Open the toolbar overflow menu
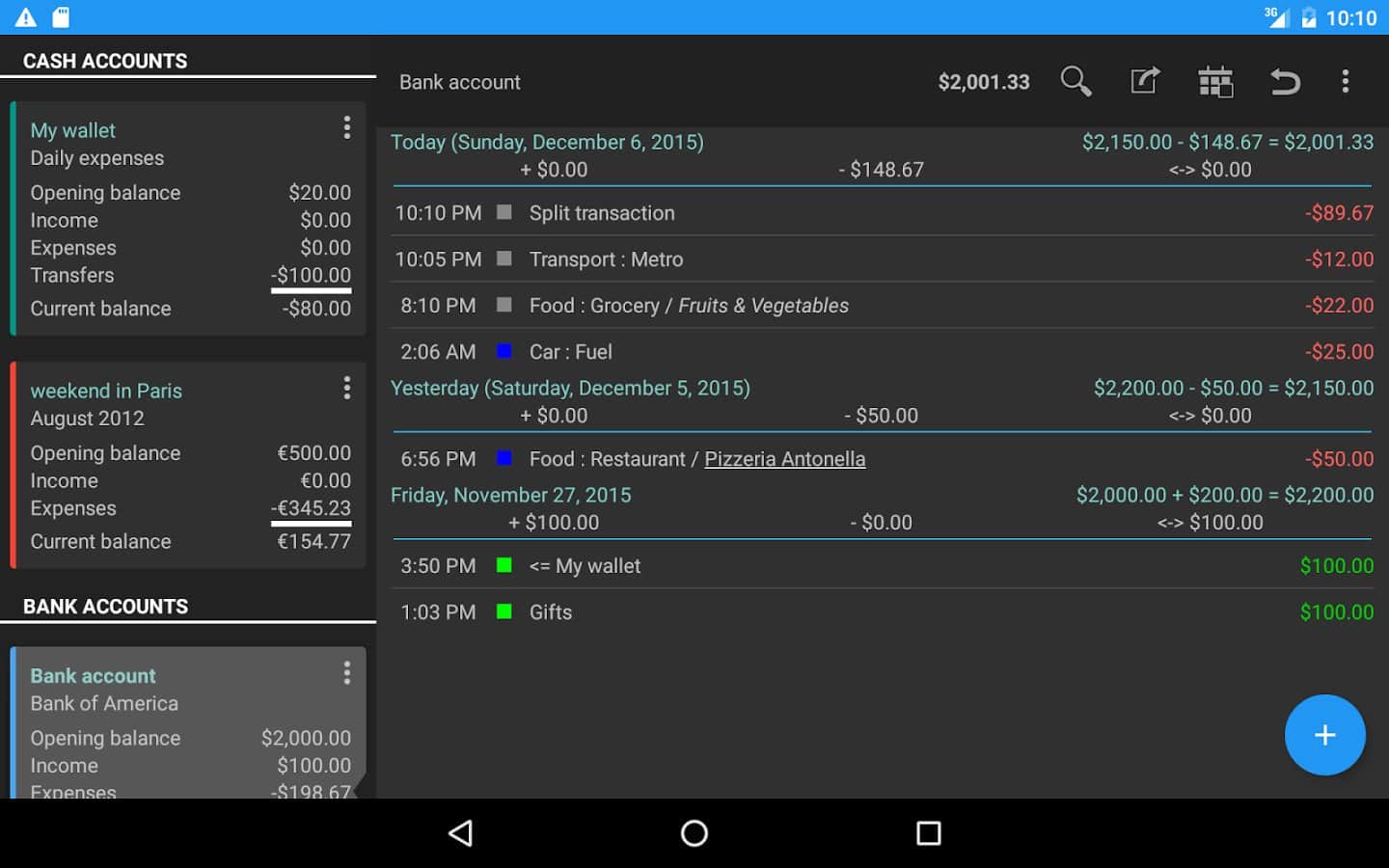The height and width of the screenshot is (868, 1389). (x=1345, y=82)
